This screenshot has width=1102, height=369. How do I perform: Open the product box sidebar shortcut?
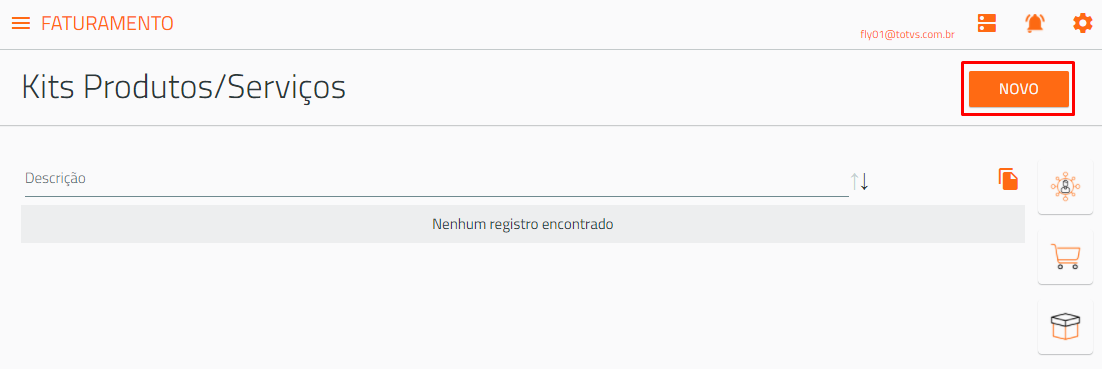[1065, 327]
